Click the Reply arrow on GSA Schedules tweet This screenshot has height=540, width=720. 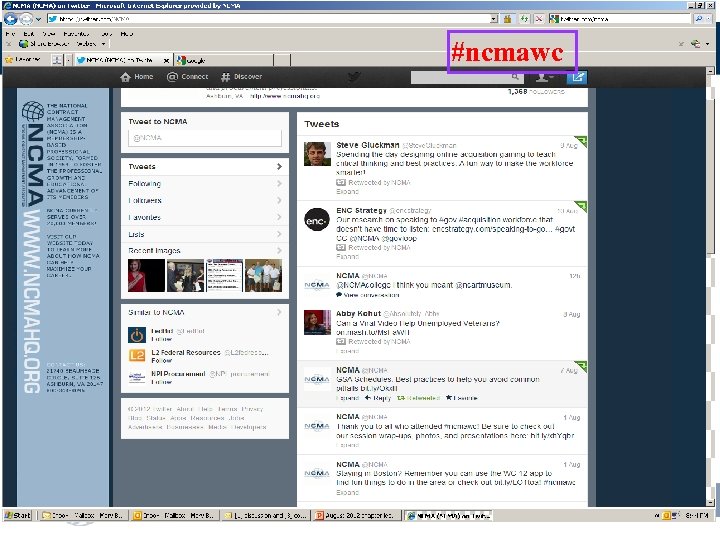click(x=377, y=398)
